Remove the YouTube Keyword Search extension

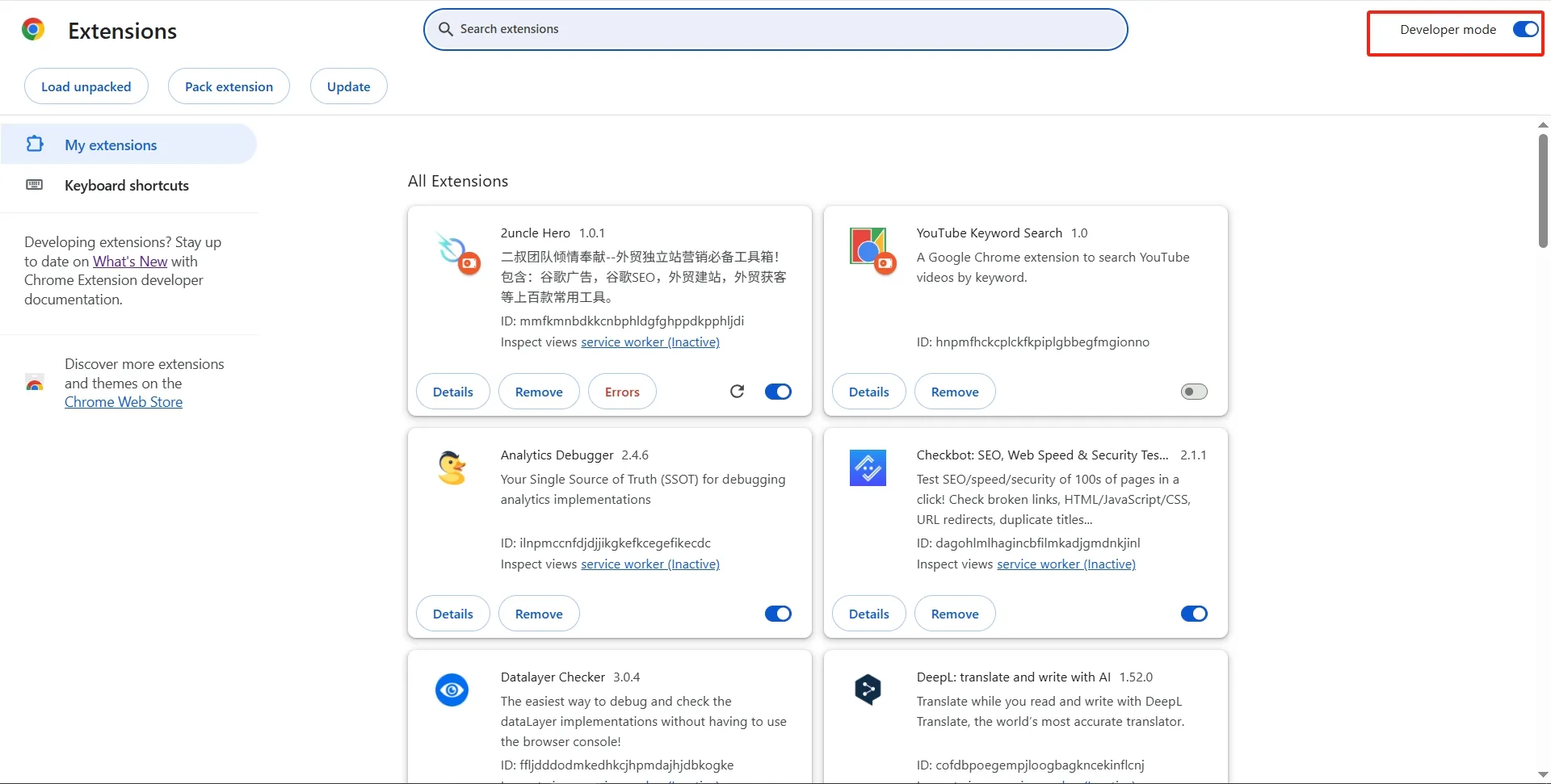pos(955,392)
